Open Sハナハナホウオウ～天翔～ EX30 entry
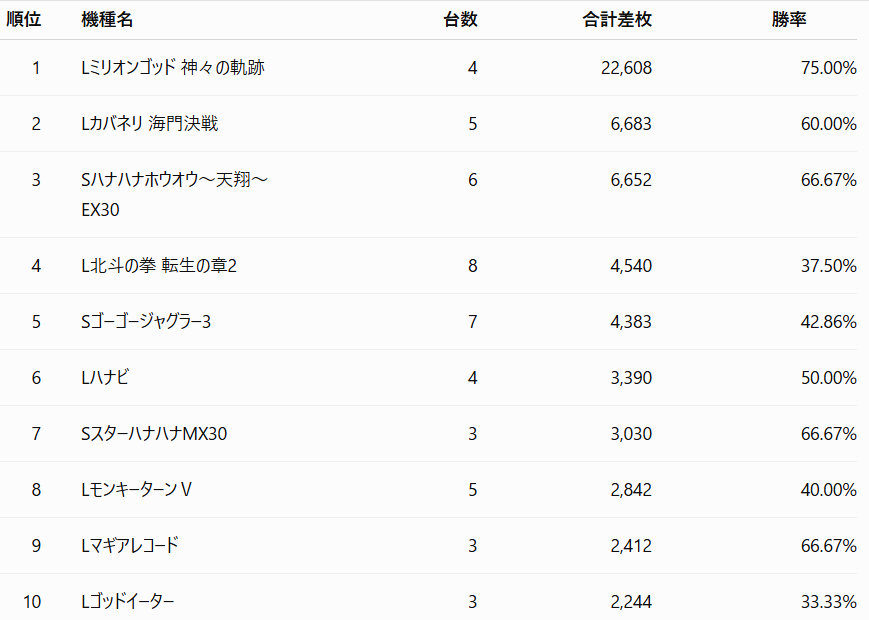The width and height of the screenshot is (869, 620). (x=175, y=194)
